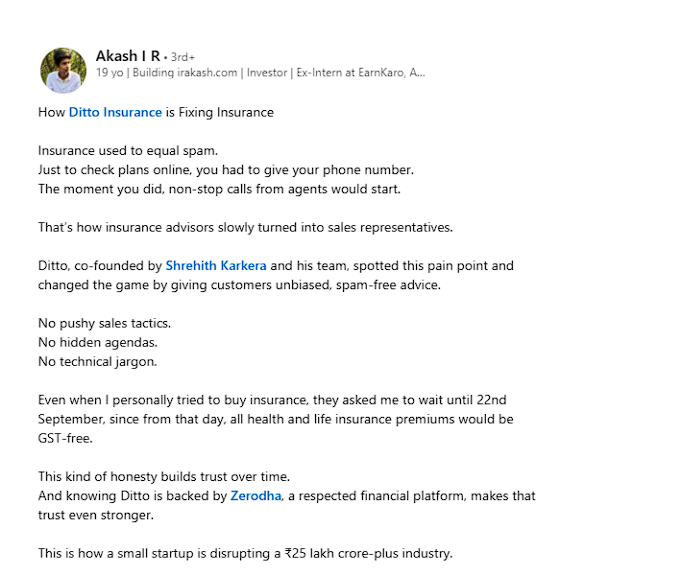The height and width of the screenshot is (570, 681).
Task: Click the sentence about advisors becoming sales representatives
Action: (245, 227)
